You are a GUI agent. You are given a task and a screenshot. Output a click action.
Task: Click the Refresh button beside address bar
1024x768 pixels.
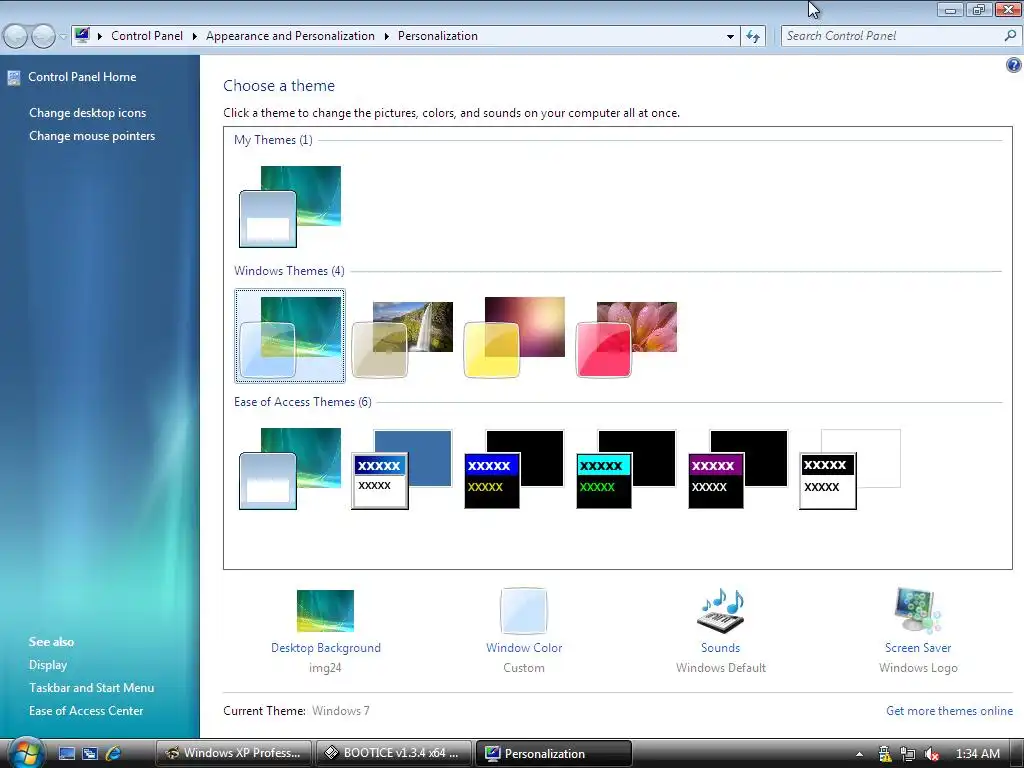tap(753, 37)
